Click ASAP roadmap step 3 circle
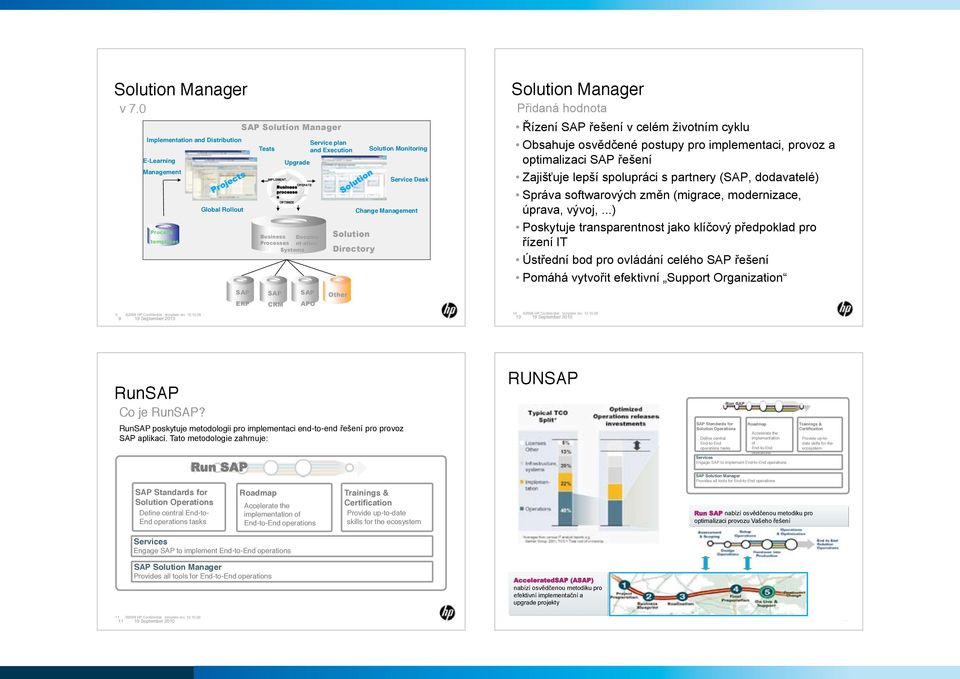This screenshot has width=960, height=679. click(681, 597)
